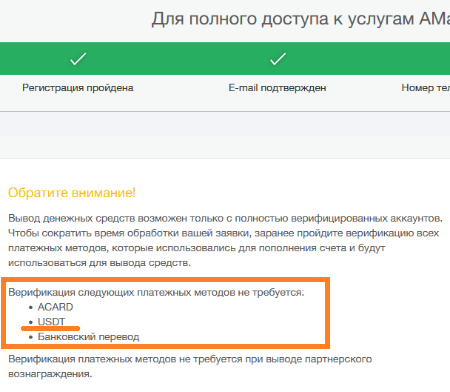Click the 'Верификация следующих платежных методов' text line
The image size is (450, 392).
(156, 292)
